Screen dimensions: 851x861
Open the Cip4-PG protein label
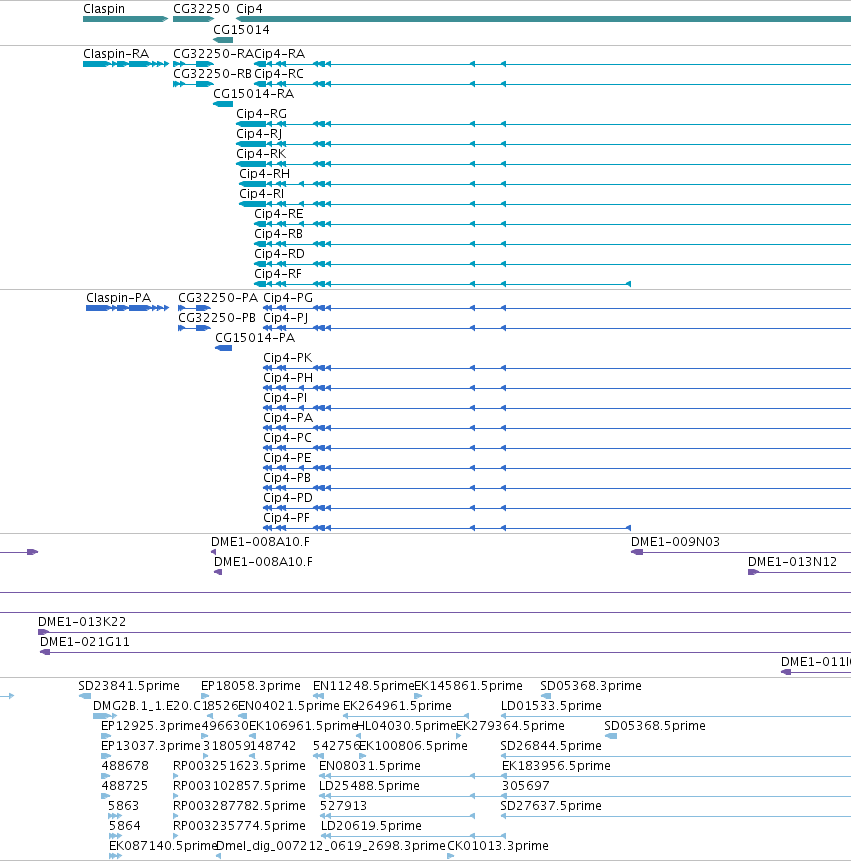(288, 298)
